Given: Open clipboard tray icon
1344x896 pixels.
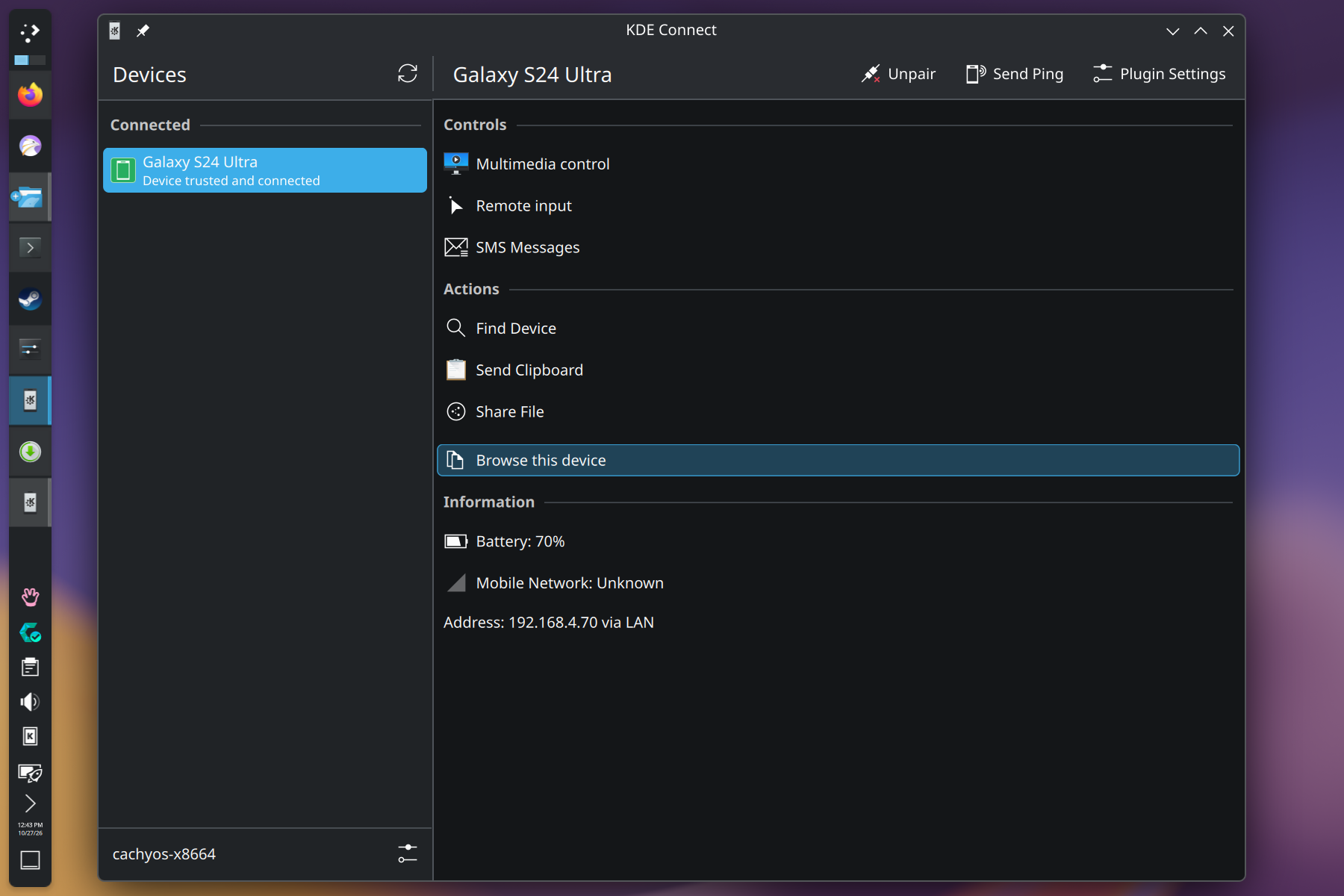Looking at the screenshot, I should [x=30, y=667].
